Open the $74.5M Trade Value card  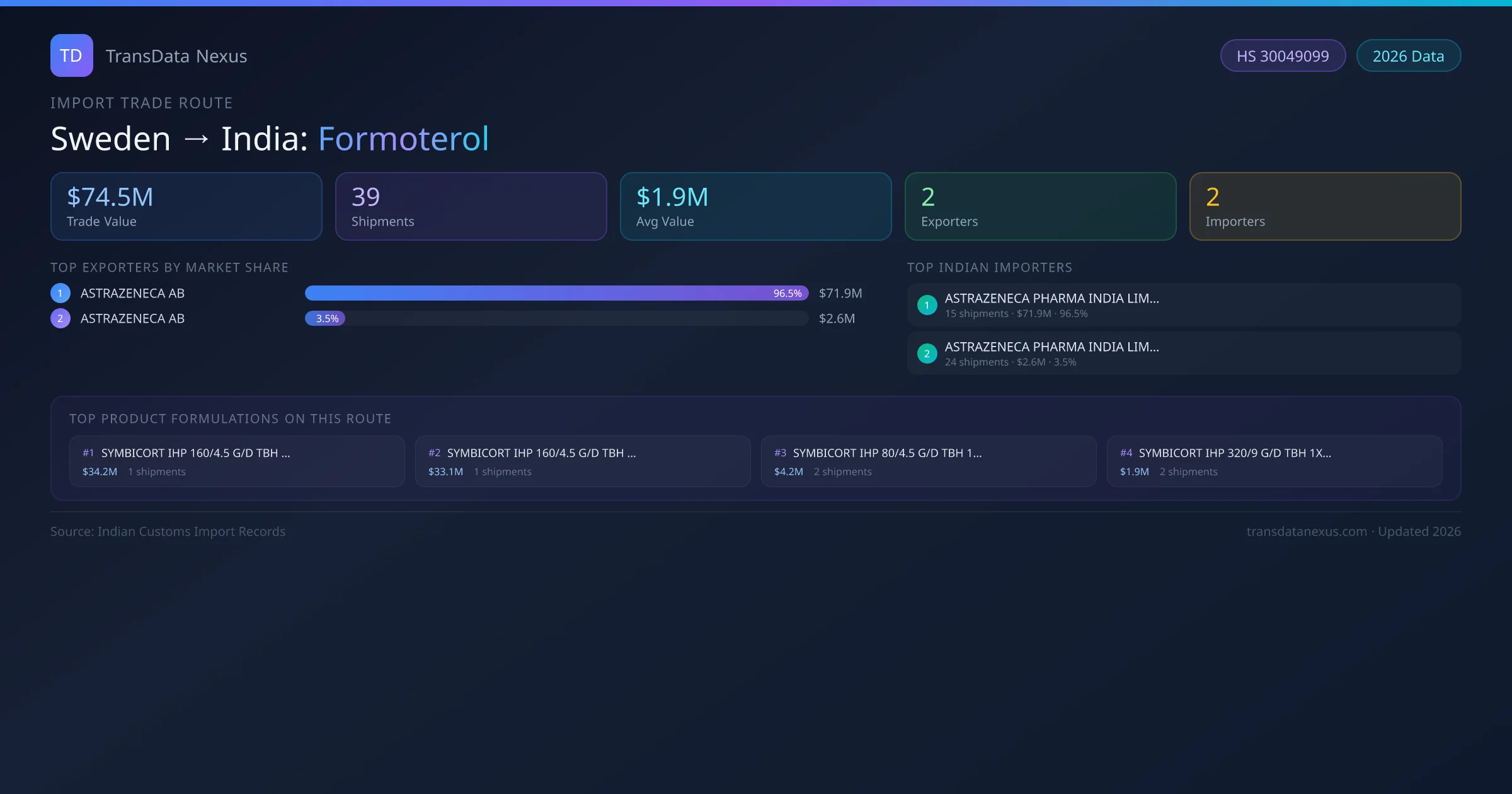click(x=186, y=207)
